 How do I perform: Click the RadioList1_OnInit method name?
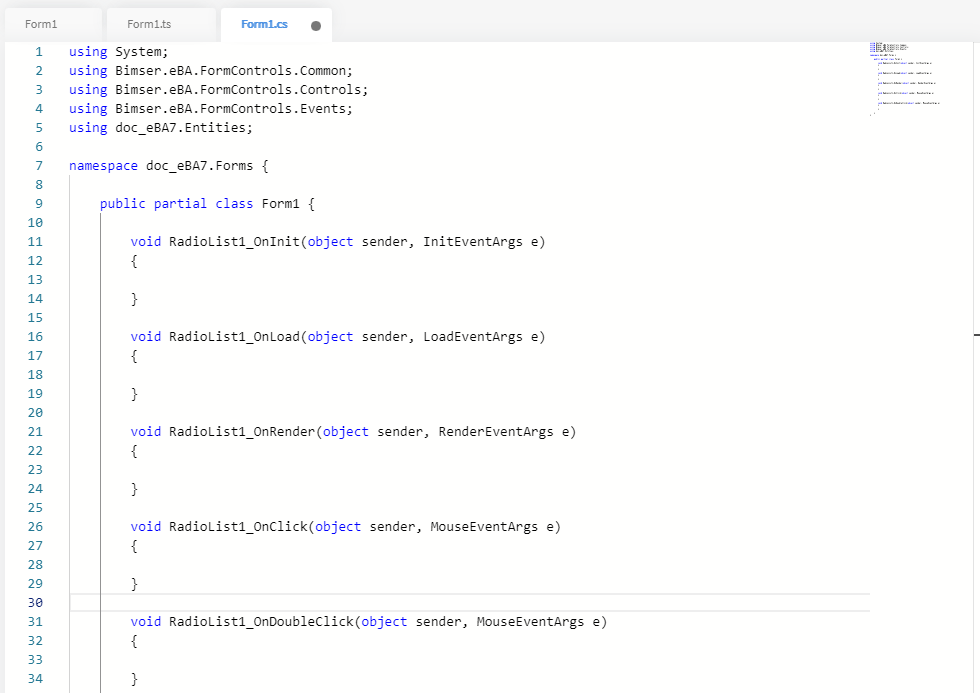click(x=234, y=242)
